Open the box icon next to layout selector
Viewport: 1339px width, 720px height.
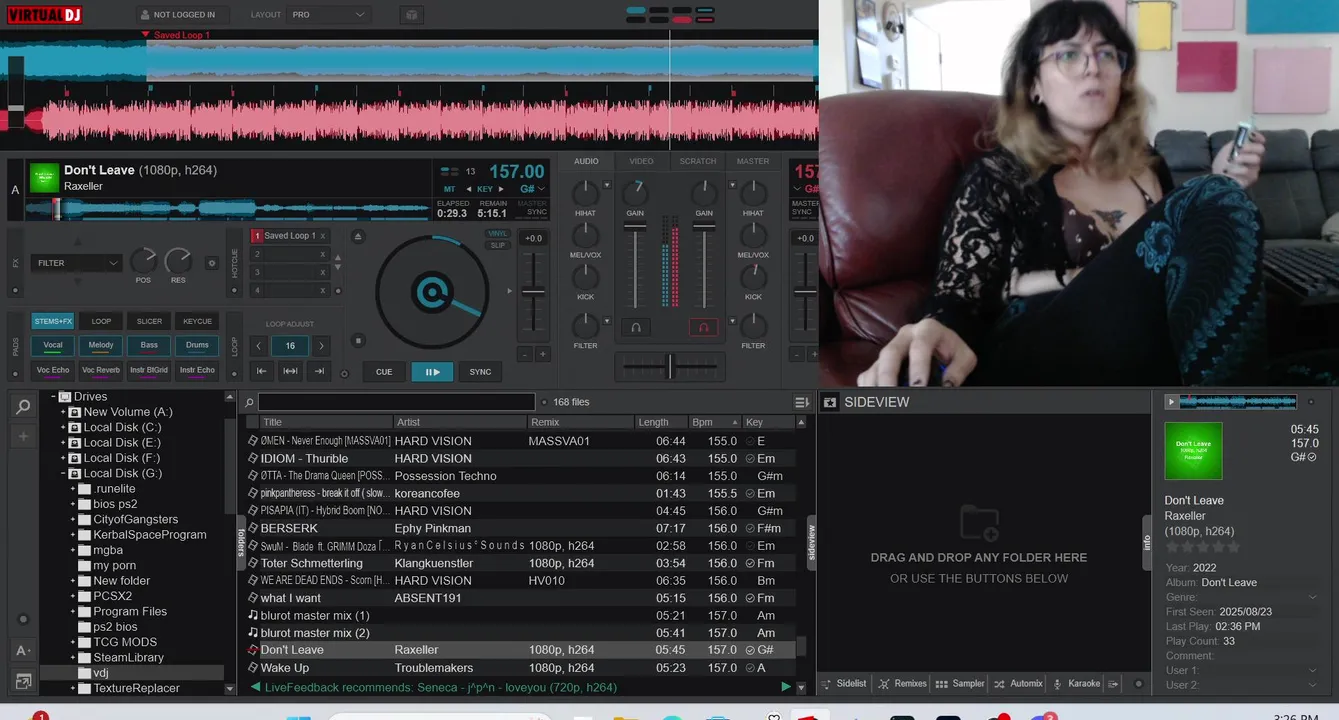411,15
